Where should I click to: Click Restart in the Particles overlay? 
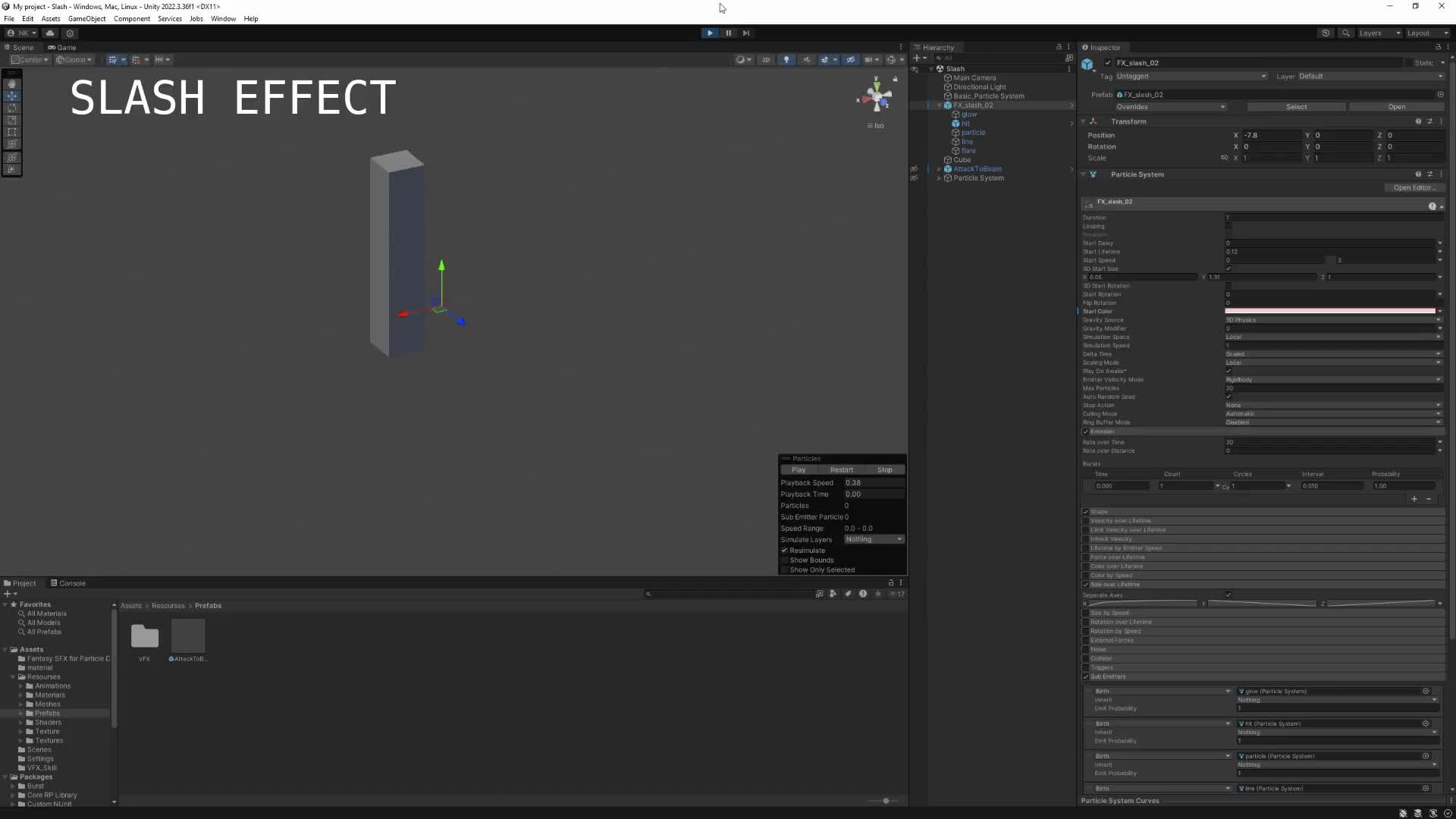(x=842, y=469)
